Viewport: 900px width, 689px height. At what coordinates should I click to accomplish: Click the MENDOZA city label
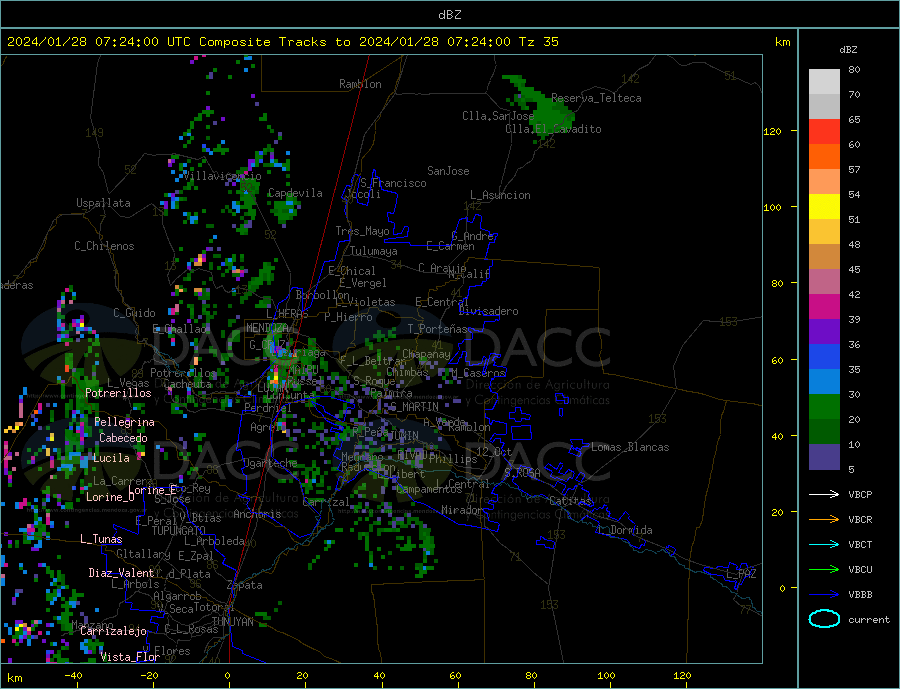268,328
